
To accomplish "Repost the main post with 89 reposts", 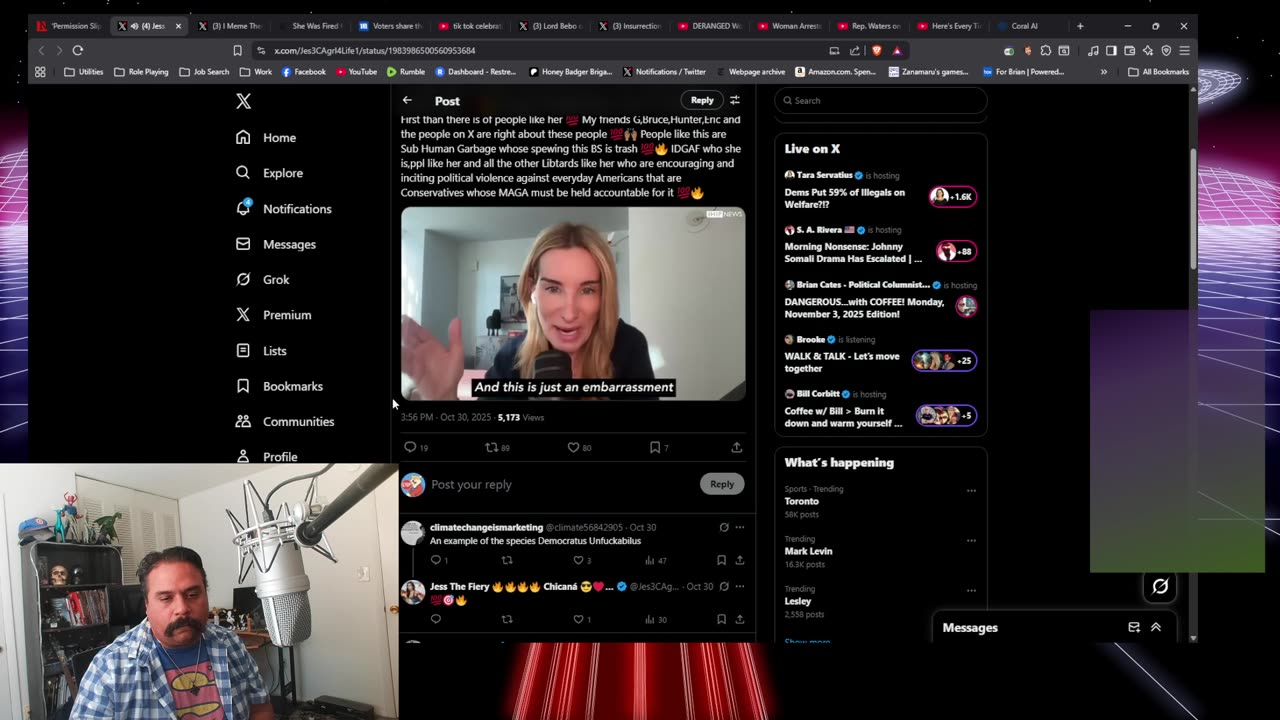I will point(497,447).
